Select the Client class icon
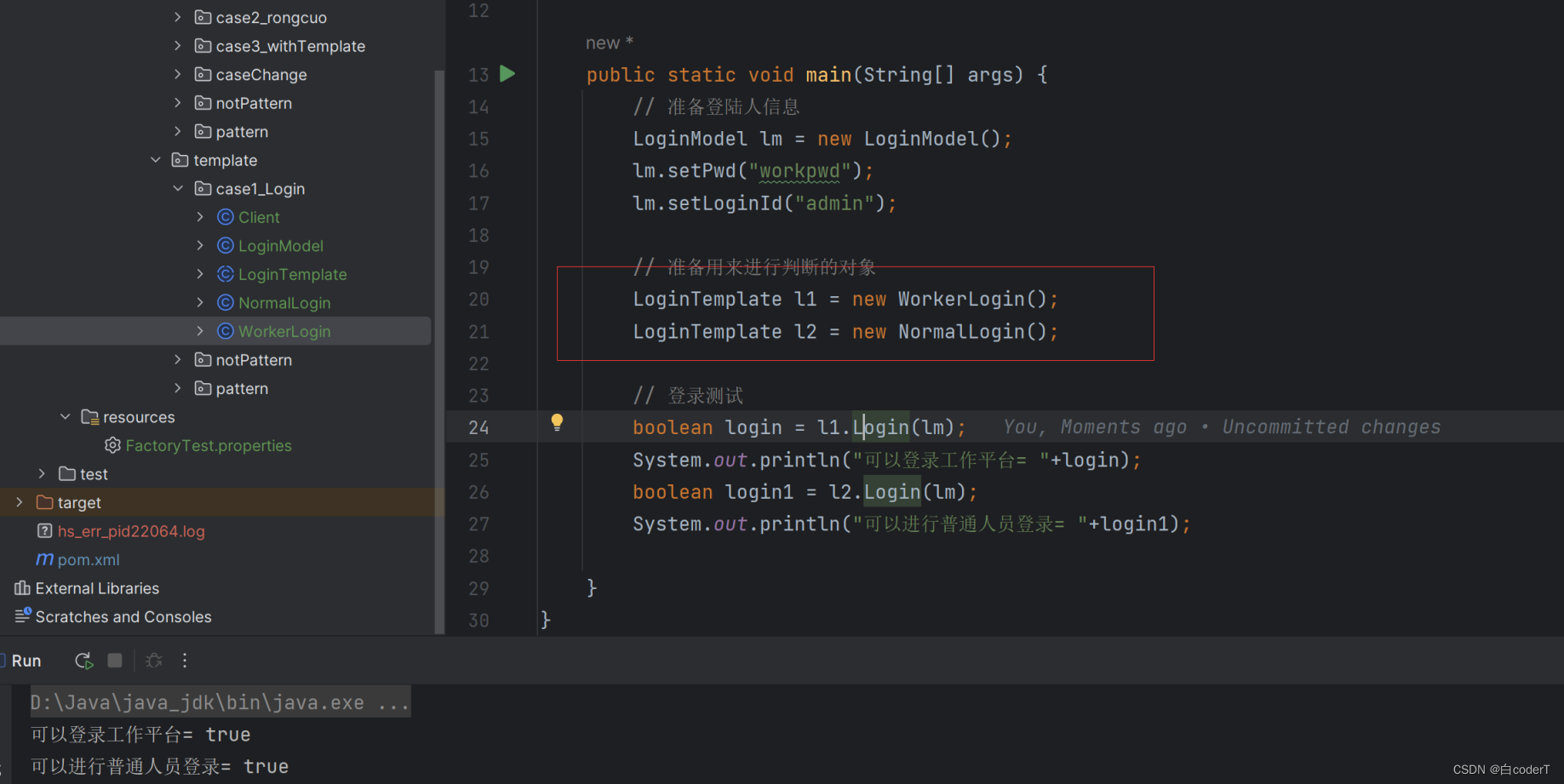The image size is (1564, 784). tap(226, 217)
